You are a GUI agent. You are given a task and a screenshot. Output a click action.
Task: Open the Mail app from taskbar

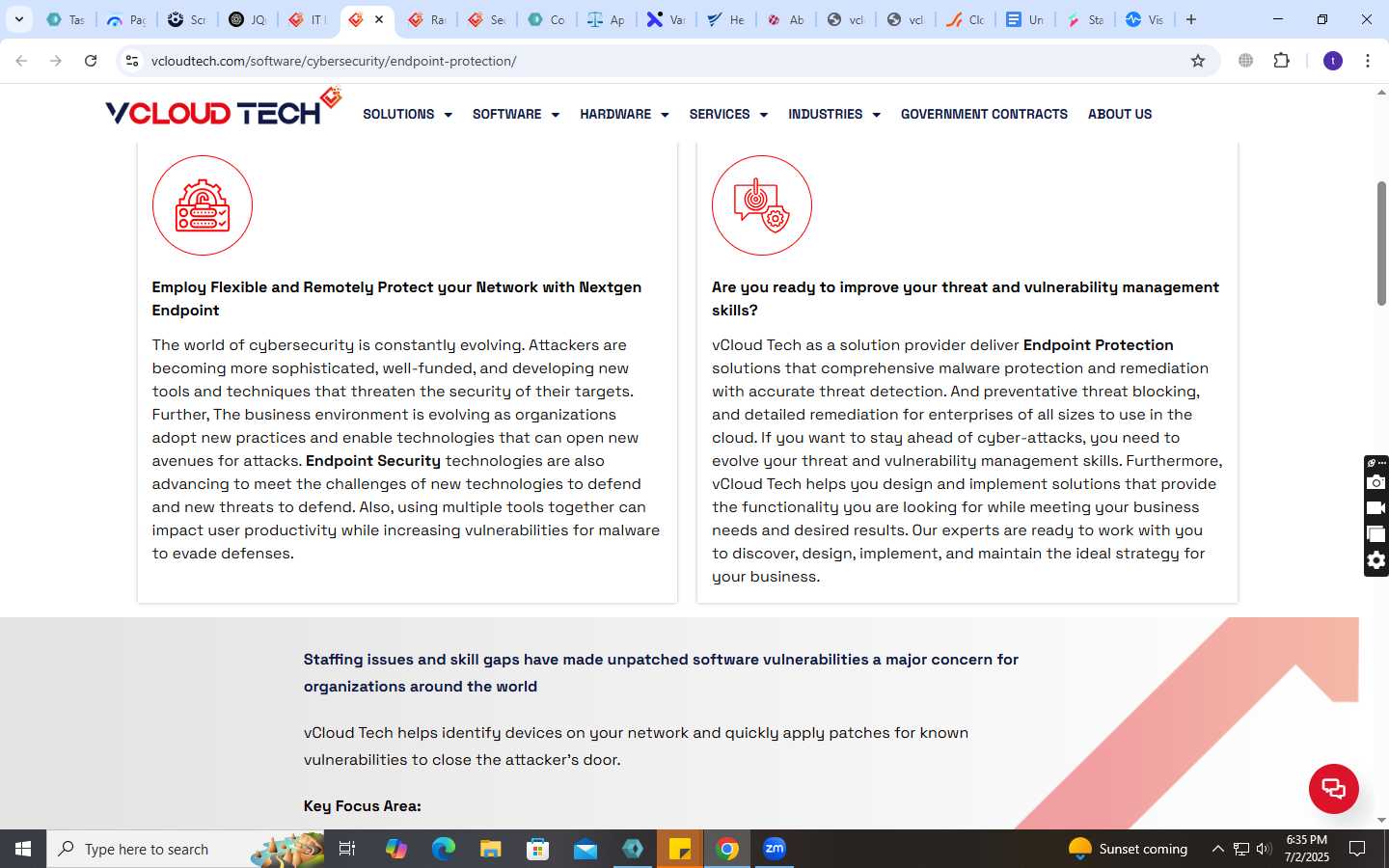pos(586,849)
